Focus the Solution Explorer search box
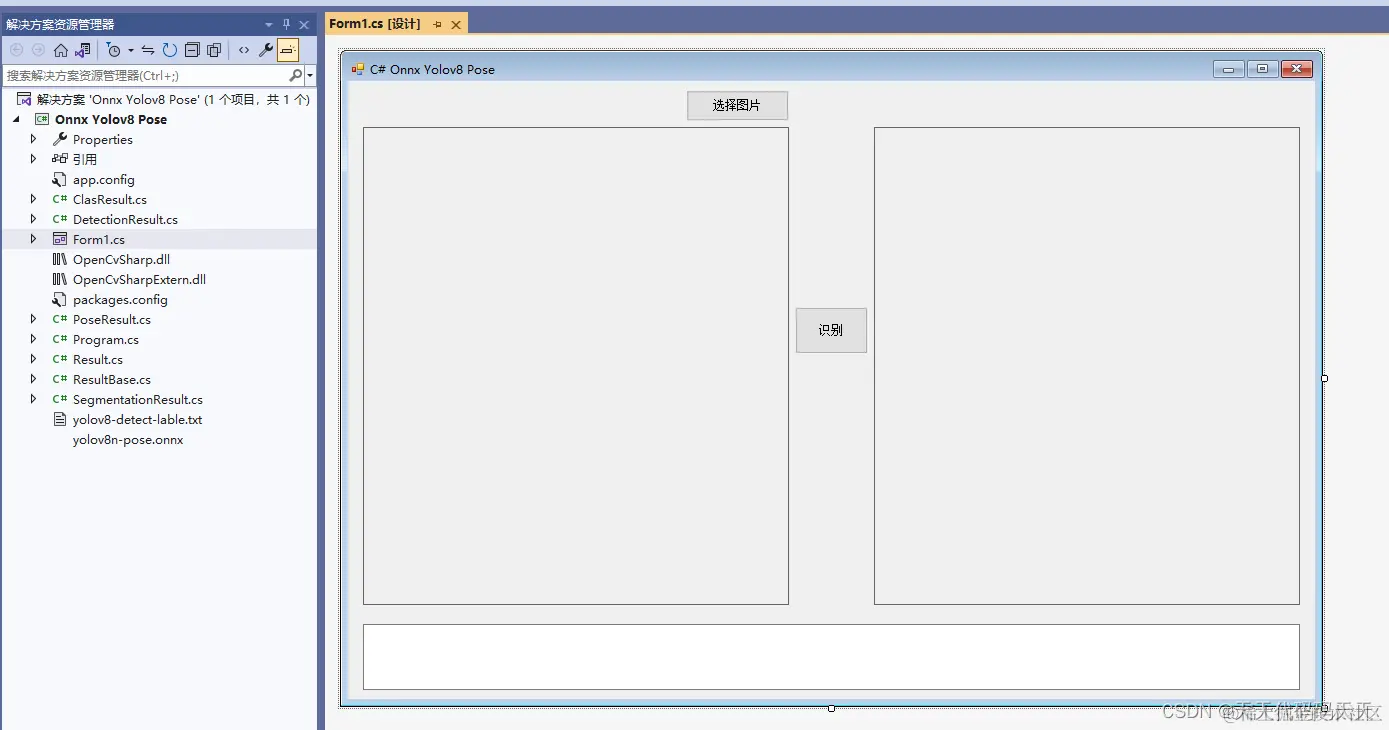Screen dimensions: 1389x730 point(146,75)
